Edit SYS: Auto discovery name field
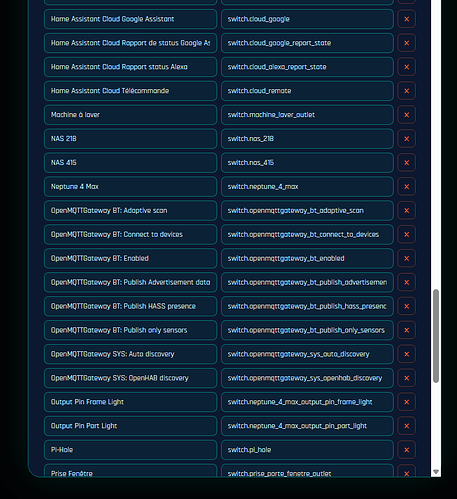 [130, 354]
